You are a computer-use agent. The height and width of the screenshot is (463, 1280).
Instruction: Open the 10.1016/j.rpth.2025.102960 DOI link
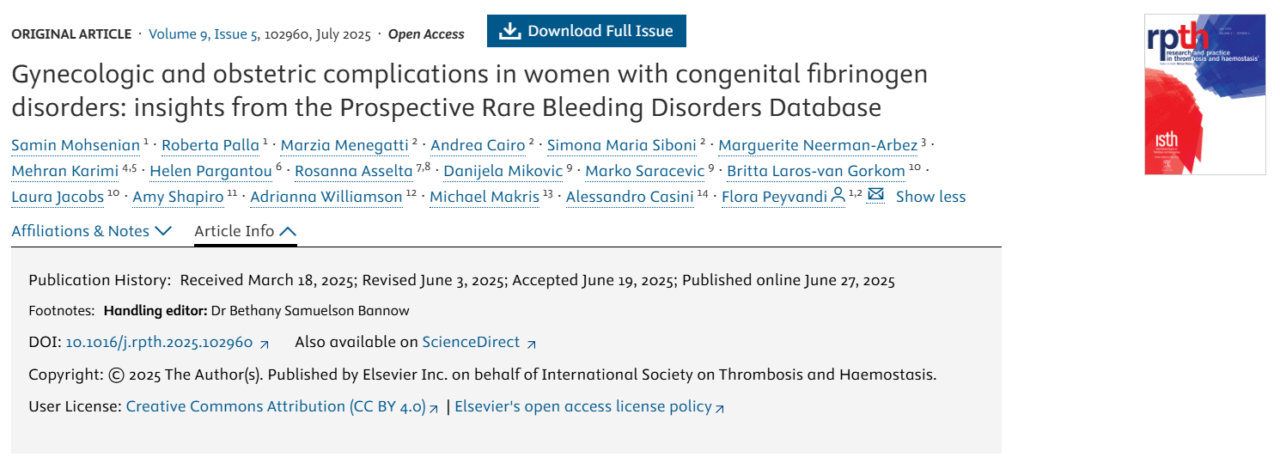(x=159, y=342)
